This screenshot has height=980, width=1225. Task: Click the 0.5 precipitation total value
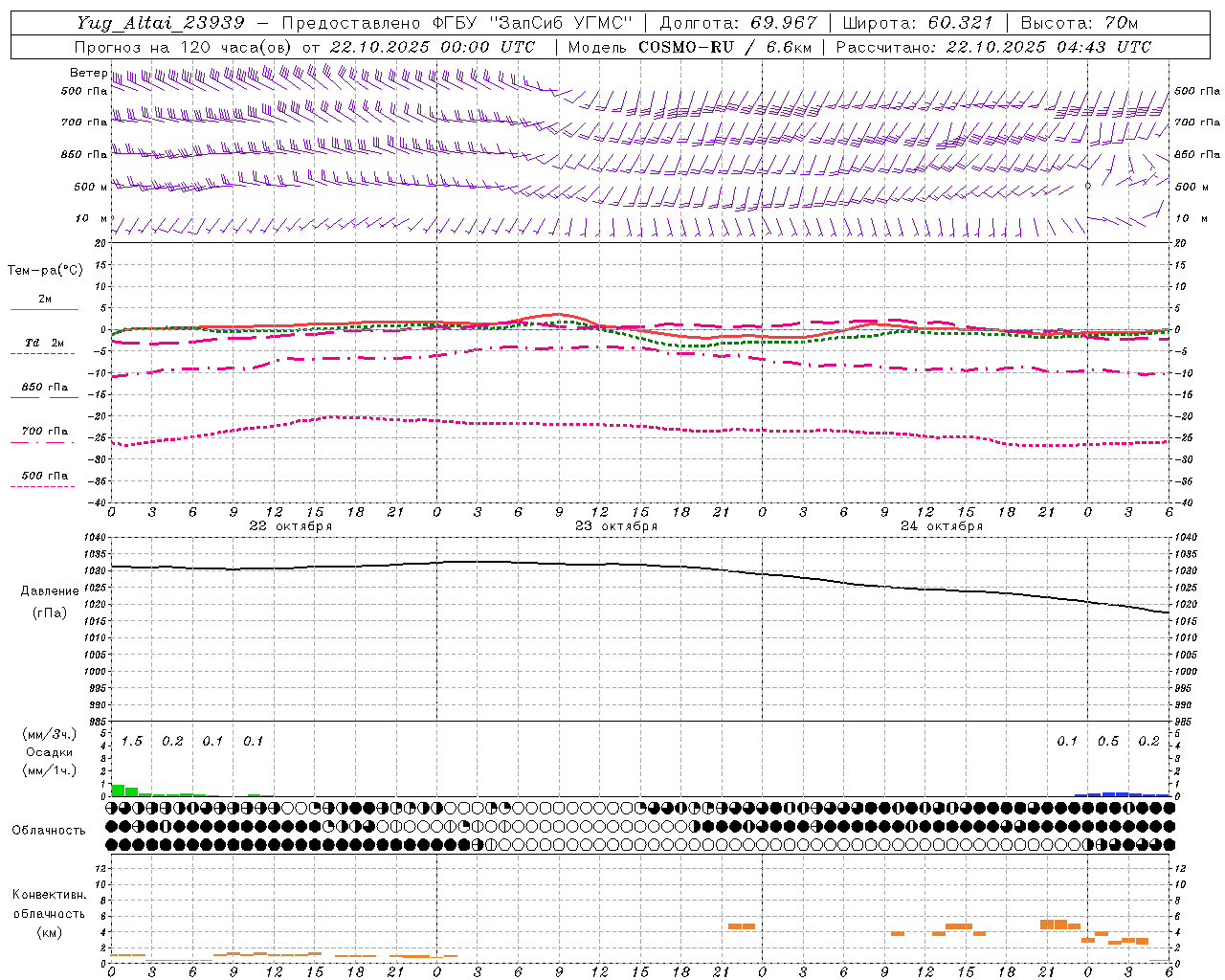point(1108,742)
